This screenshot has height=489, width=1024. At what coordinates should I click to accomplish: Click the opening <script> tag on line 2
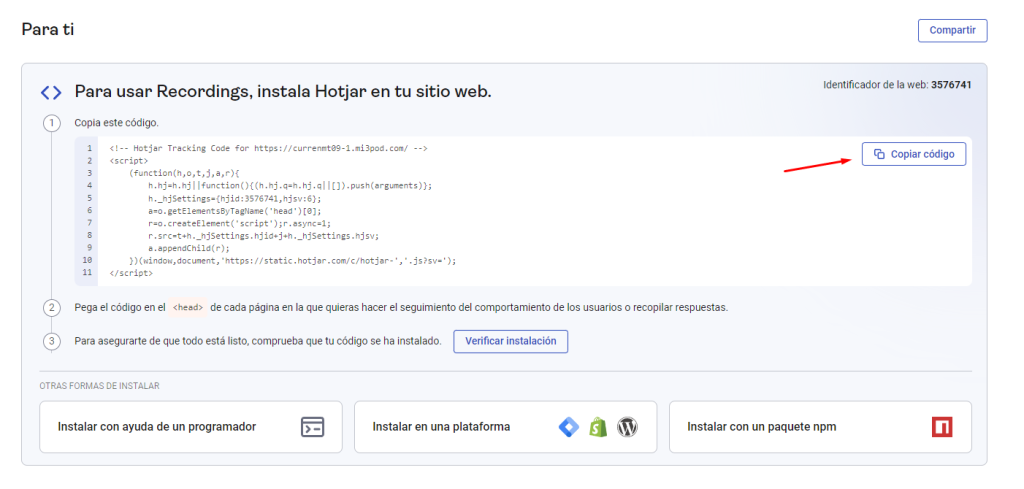129,161
